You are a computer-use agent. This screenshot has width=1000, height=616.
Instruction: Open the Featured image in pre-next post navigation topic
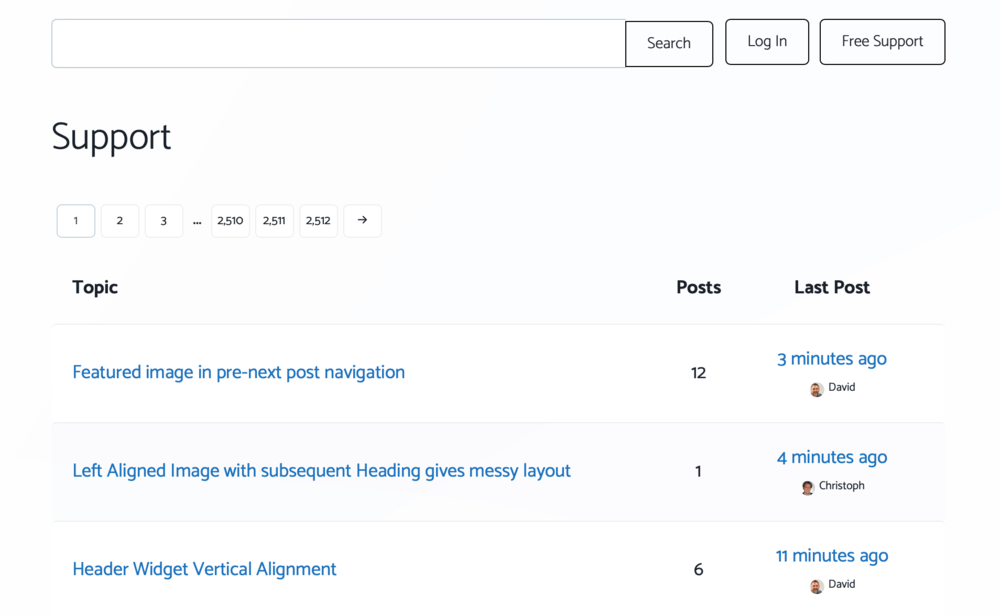point(238,371)
